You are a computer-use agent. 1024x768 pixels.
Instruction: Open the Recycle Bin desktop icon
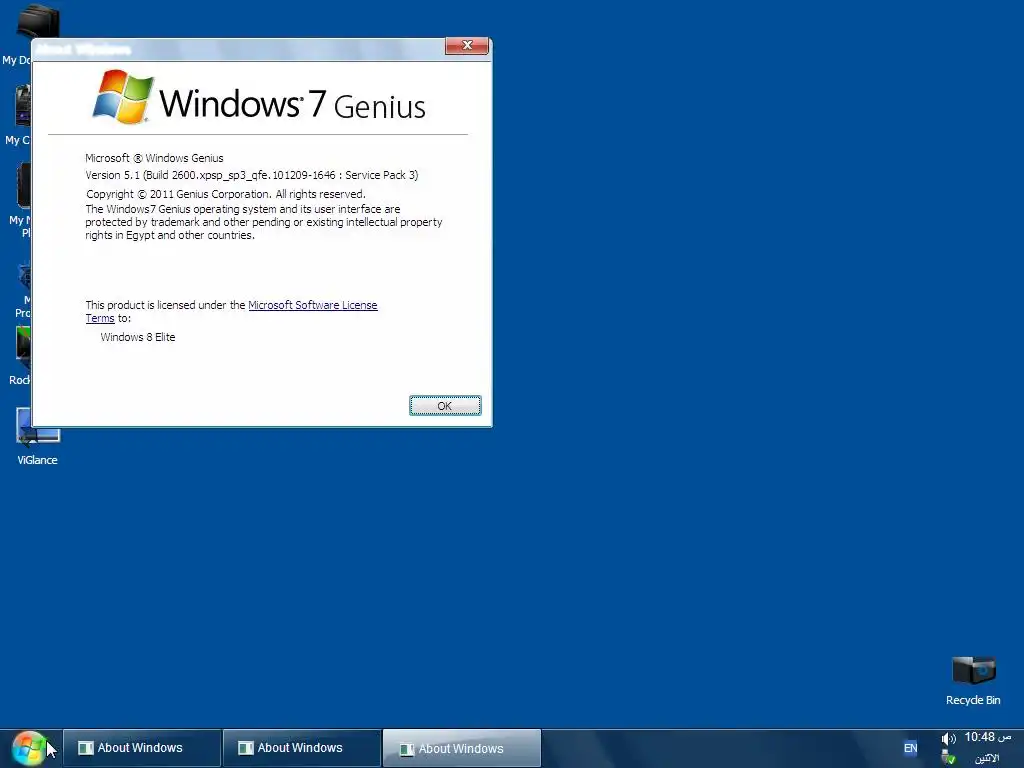click(x=973, y=680)
